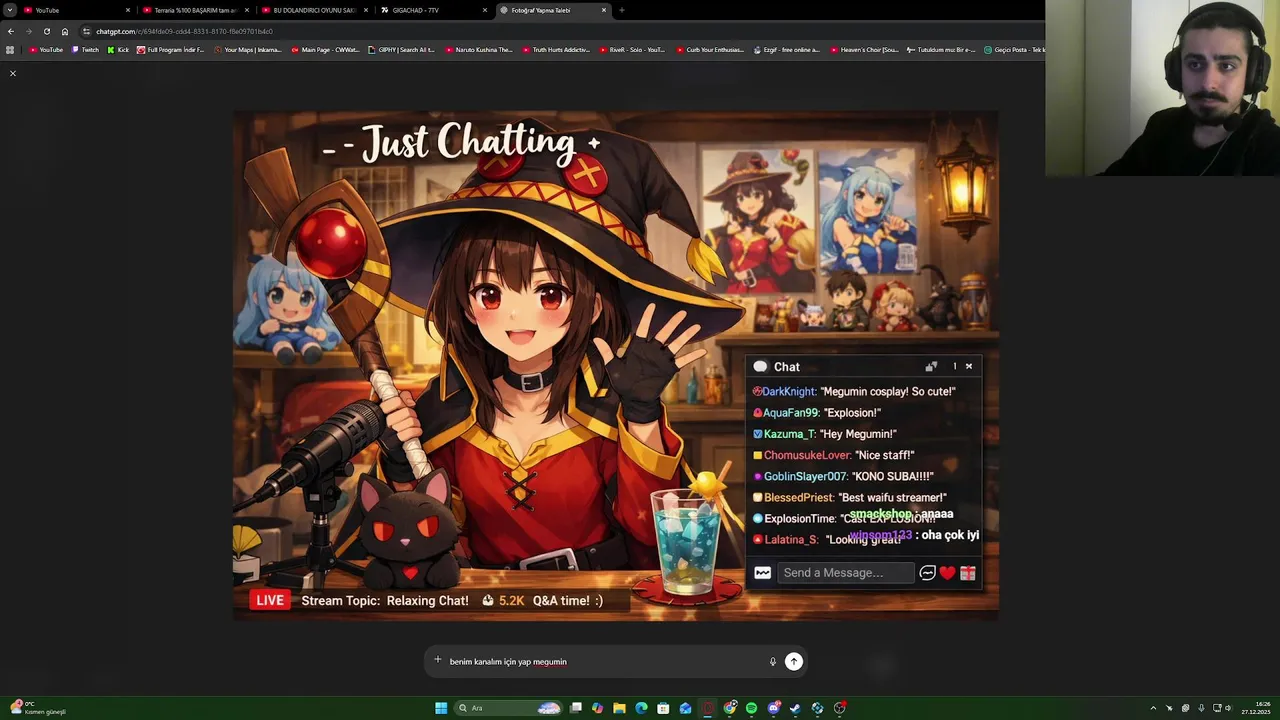
Task: Go forward with the browser forward arrow
Action: click(28, 31)
